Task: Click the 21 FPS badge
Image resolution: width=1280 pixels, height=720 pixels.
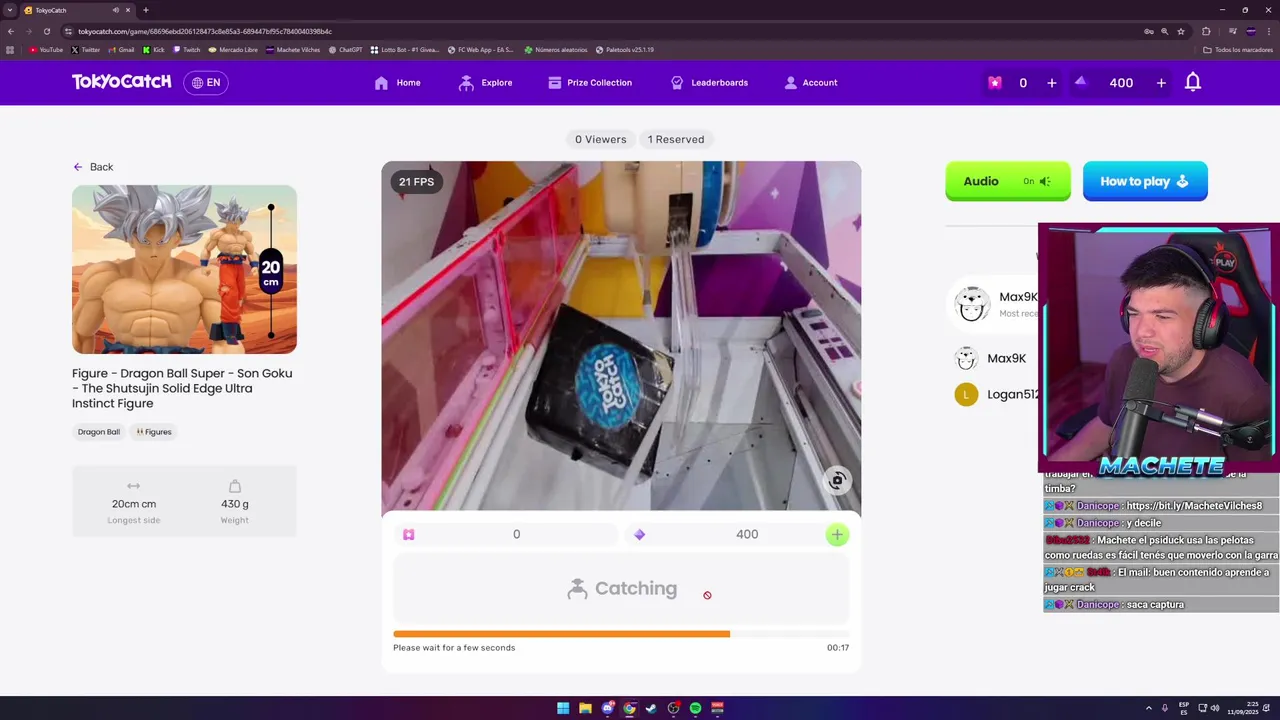Action: pos(416,182)
